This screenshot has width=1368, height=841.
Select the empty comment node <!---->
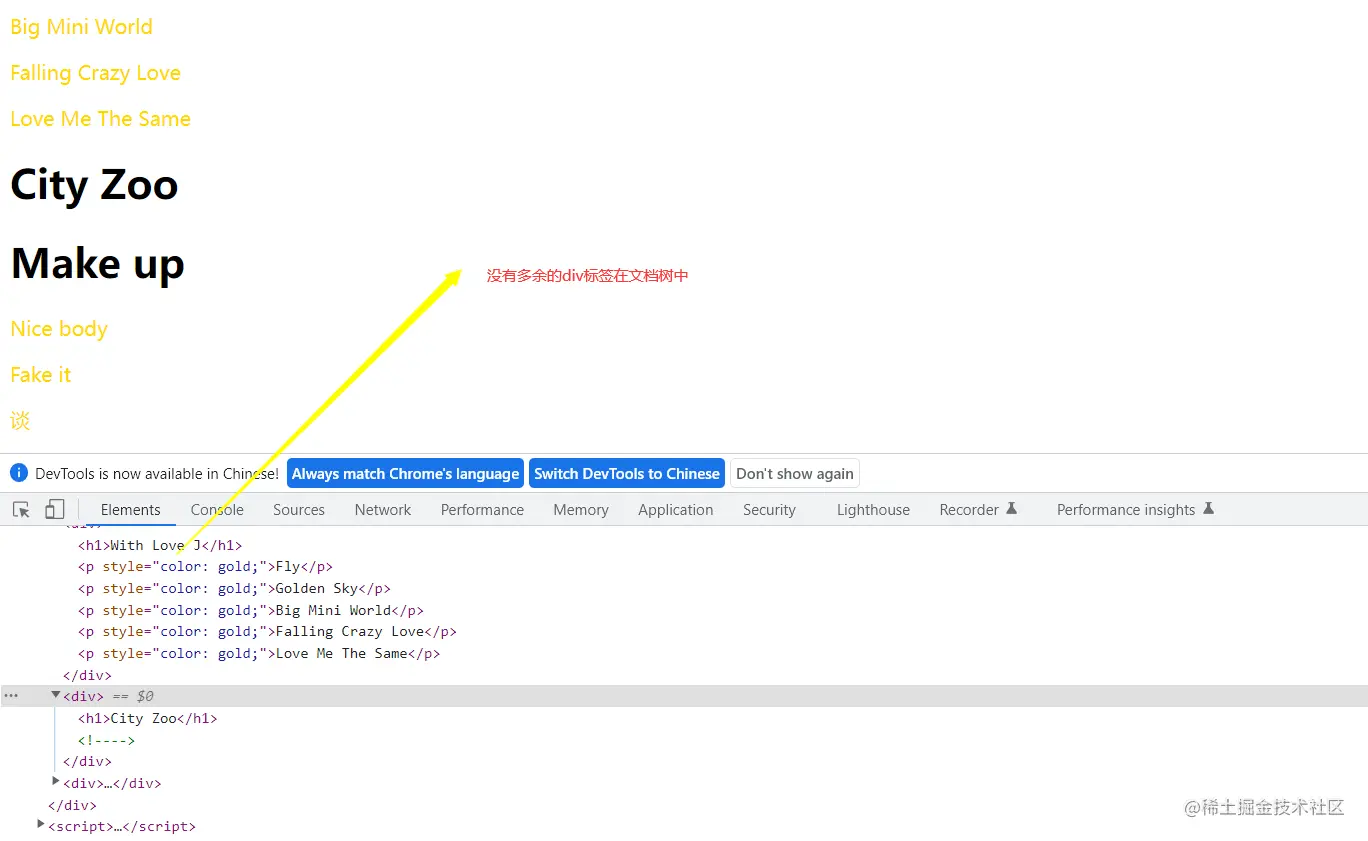106,740
